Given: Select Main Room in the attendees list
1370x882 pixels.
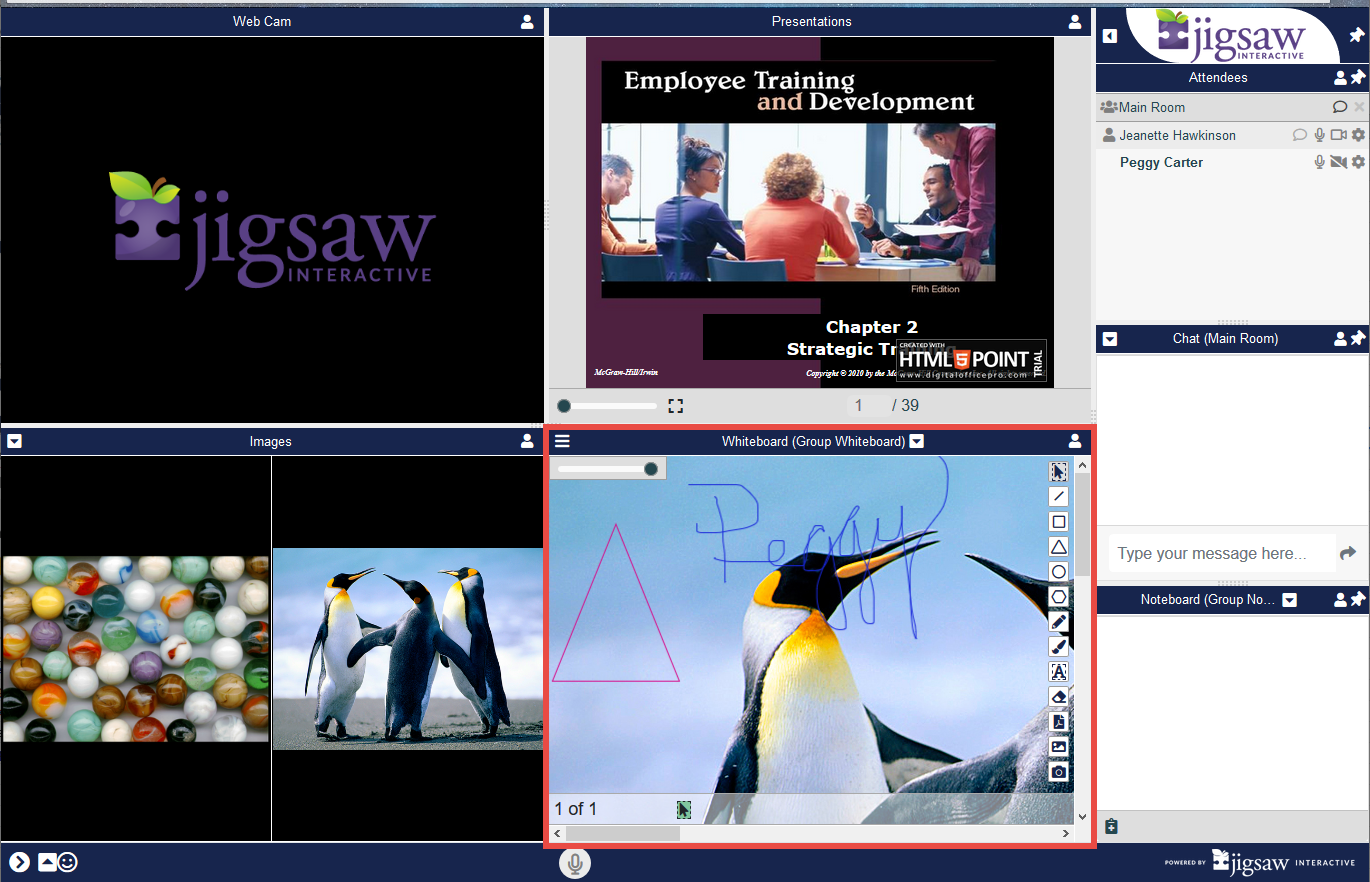Looking at the screenshot, I should [1152, 107].
